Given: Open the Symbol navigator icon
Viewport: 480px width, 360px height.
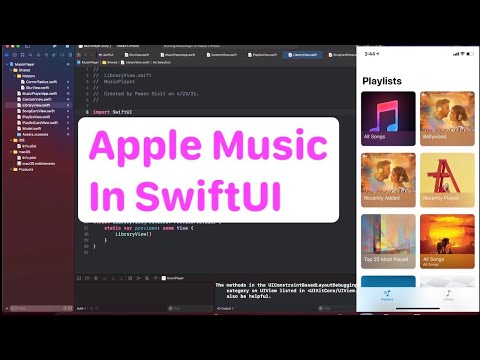Looking at the screenshot, I should (23, 55).
